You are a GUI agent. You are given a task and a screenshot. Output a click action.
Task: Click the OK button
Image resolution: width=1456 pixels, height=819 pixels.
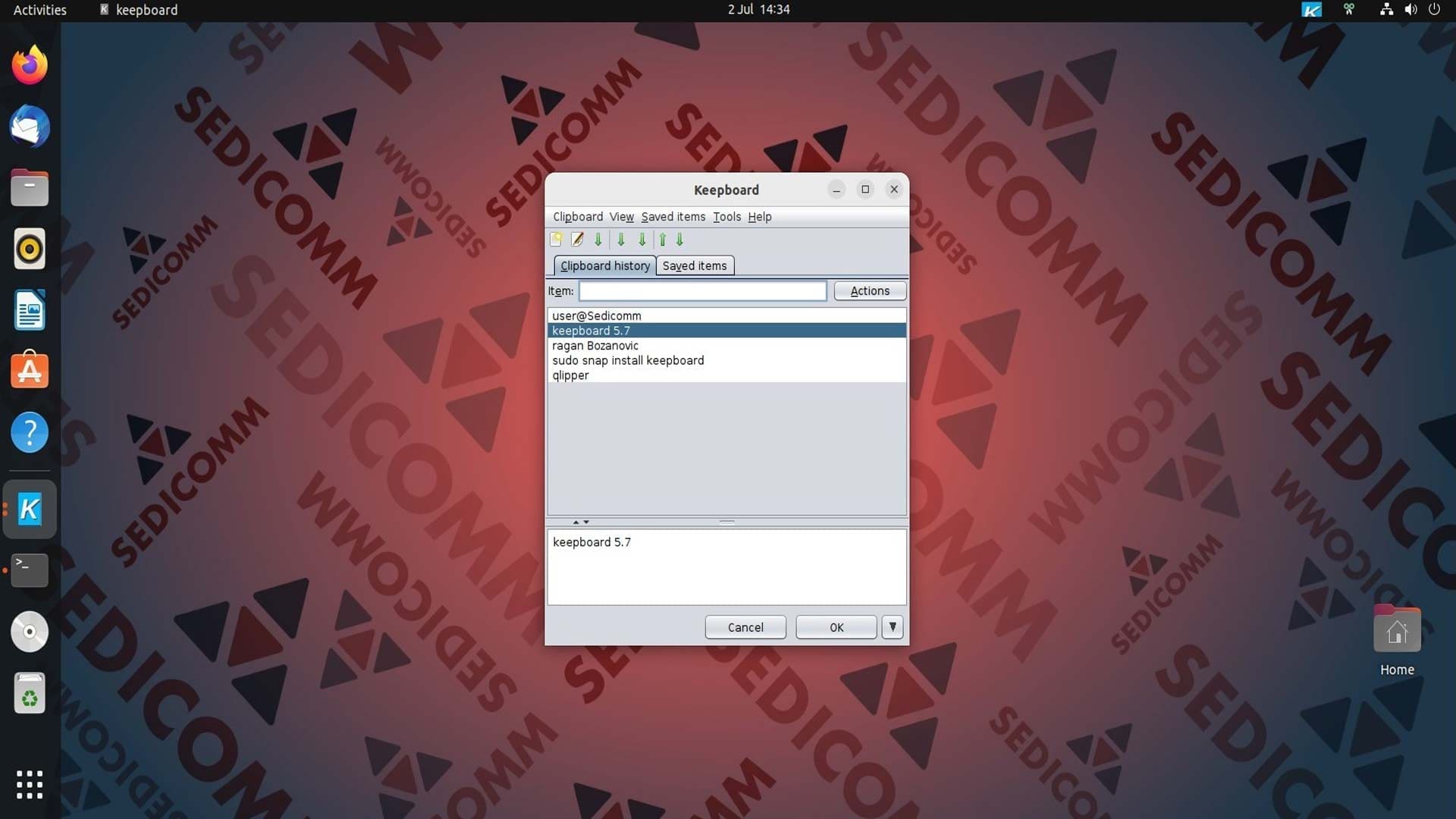(836, 627)
